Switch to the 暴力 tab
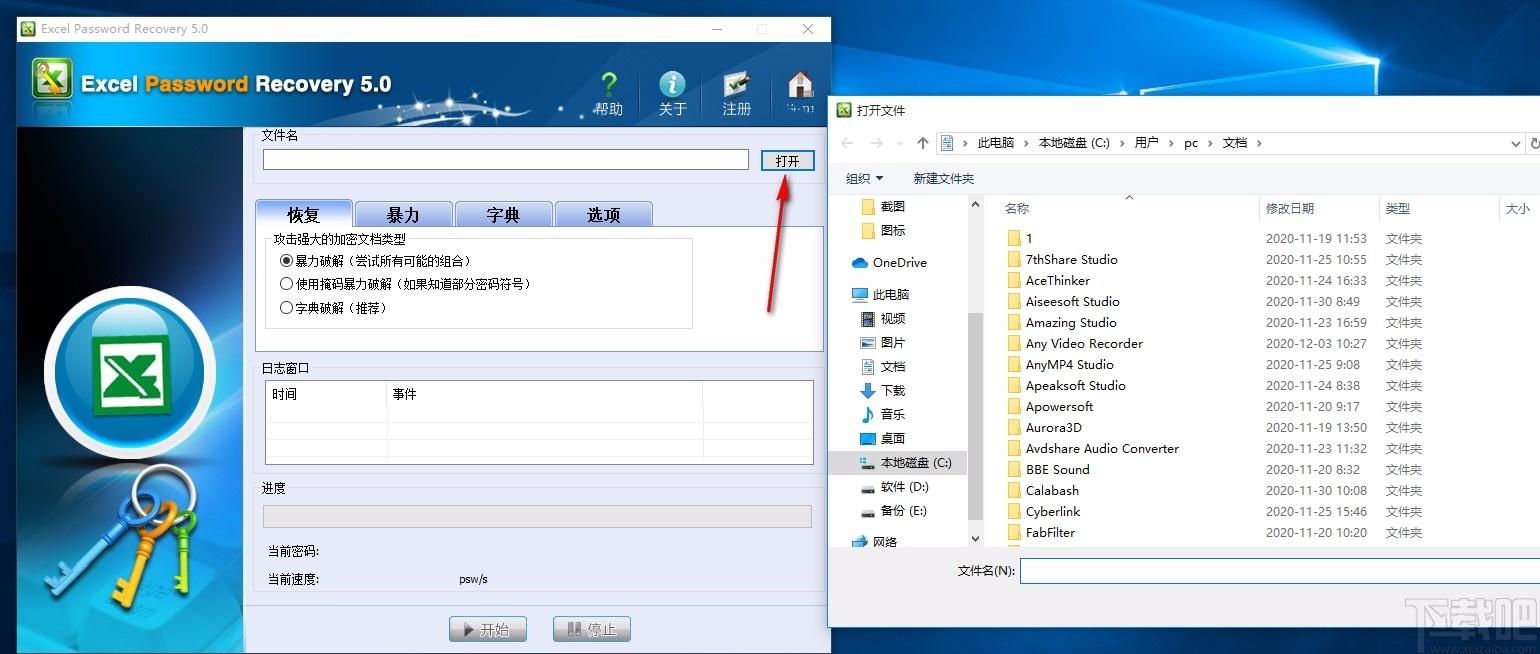This screenshot has width=1540, height=654. (403, 215)
